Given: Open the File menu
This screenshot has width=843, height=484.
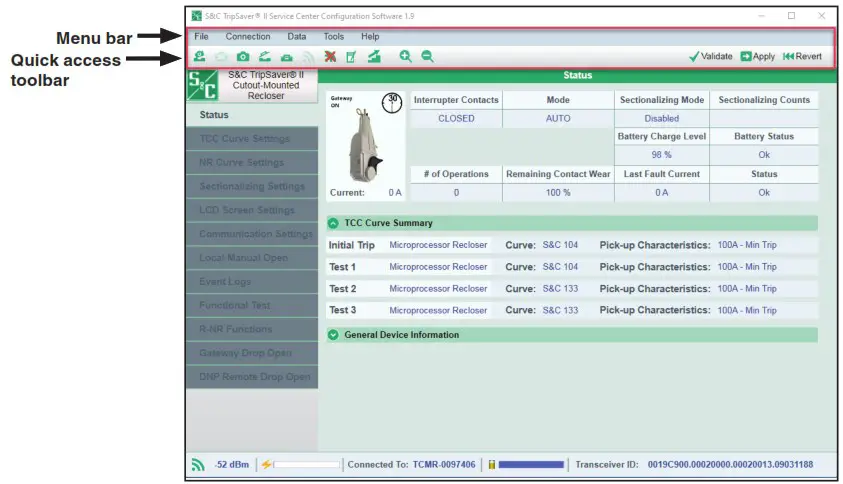Looking at the screenshot, I should point(201,37).
